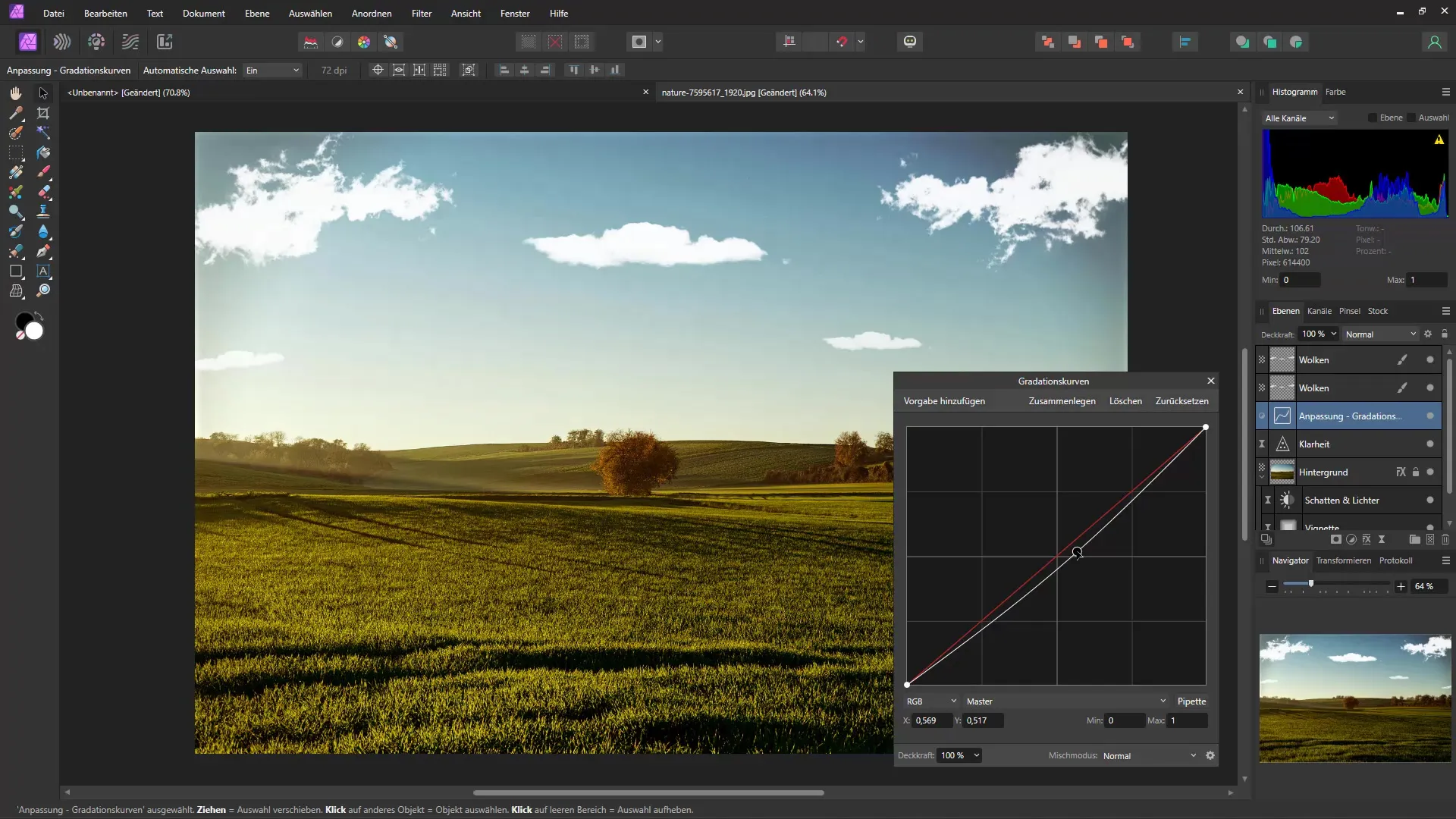
Task: Click the Deselect (red X) selection icon
Action: pos(555,42)
